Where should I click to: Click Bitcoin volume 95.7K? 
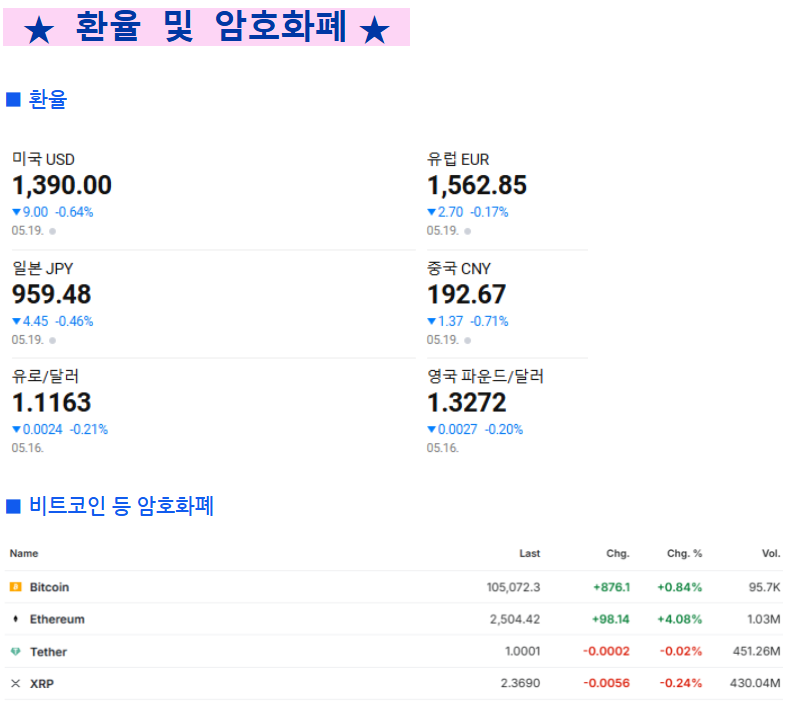tap(764, 587)
